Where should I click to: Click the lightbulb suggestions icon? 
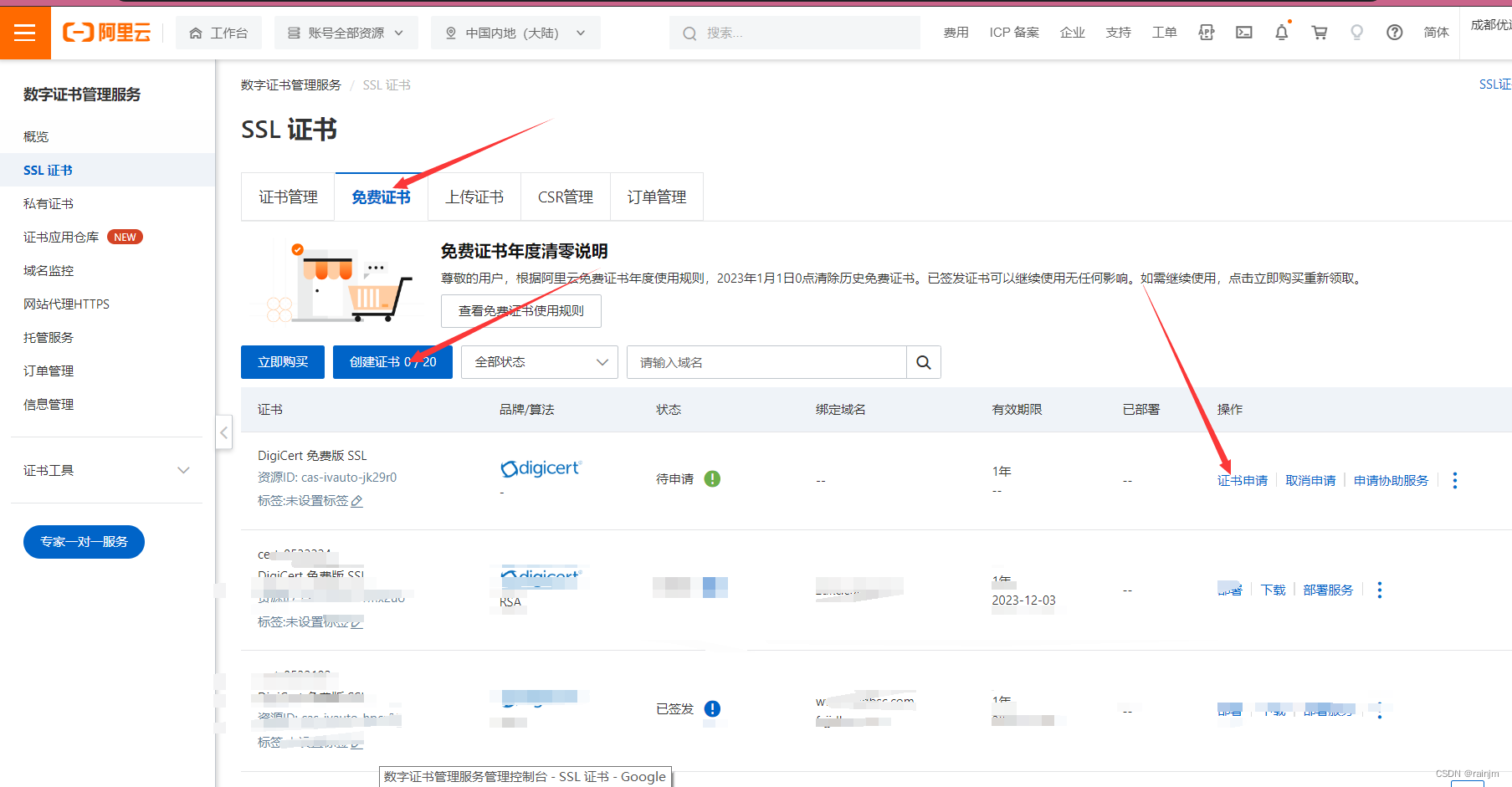tap(1356, 33)
